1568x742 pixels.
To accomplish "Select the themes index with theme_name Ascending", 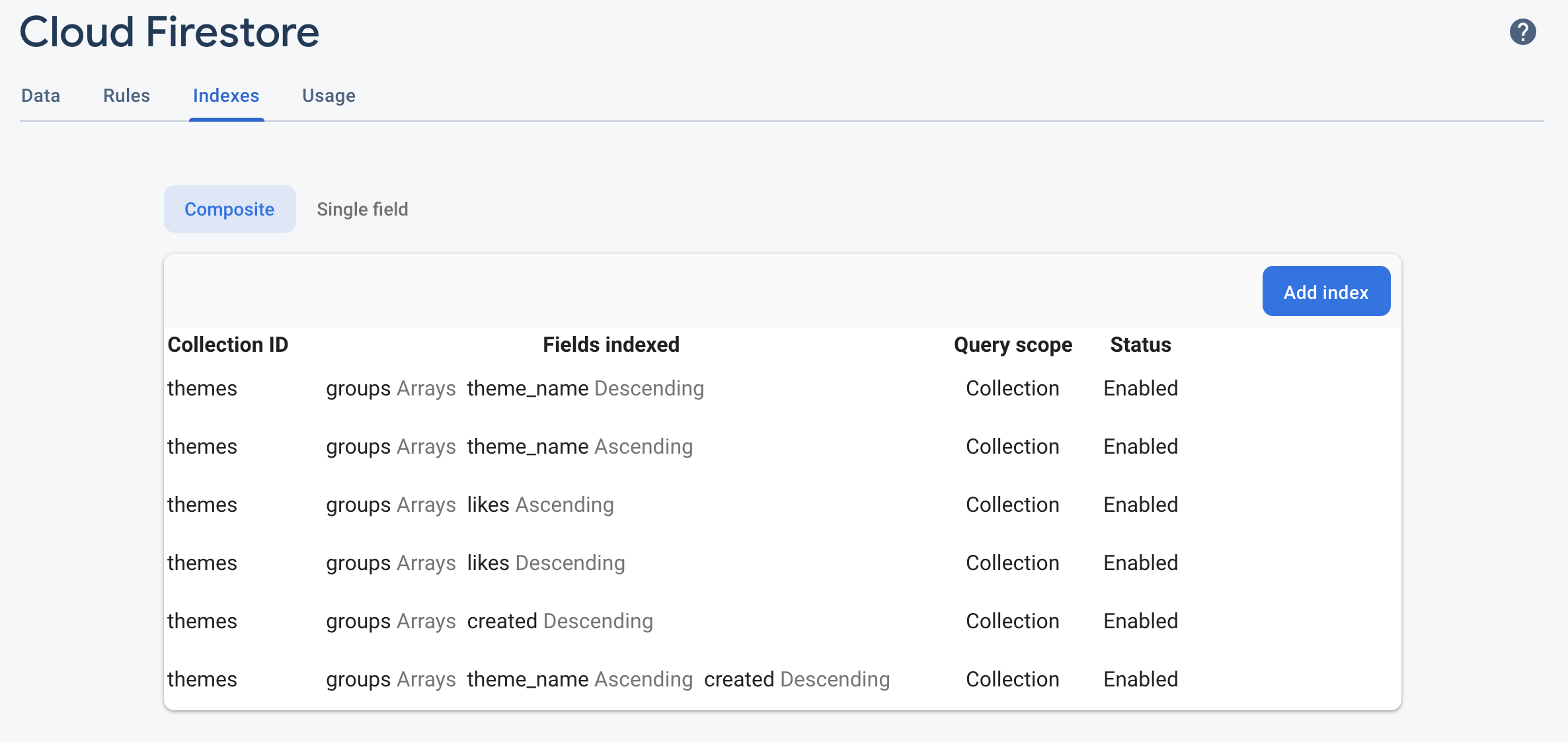I will tap(509, 446).
